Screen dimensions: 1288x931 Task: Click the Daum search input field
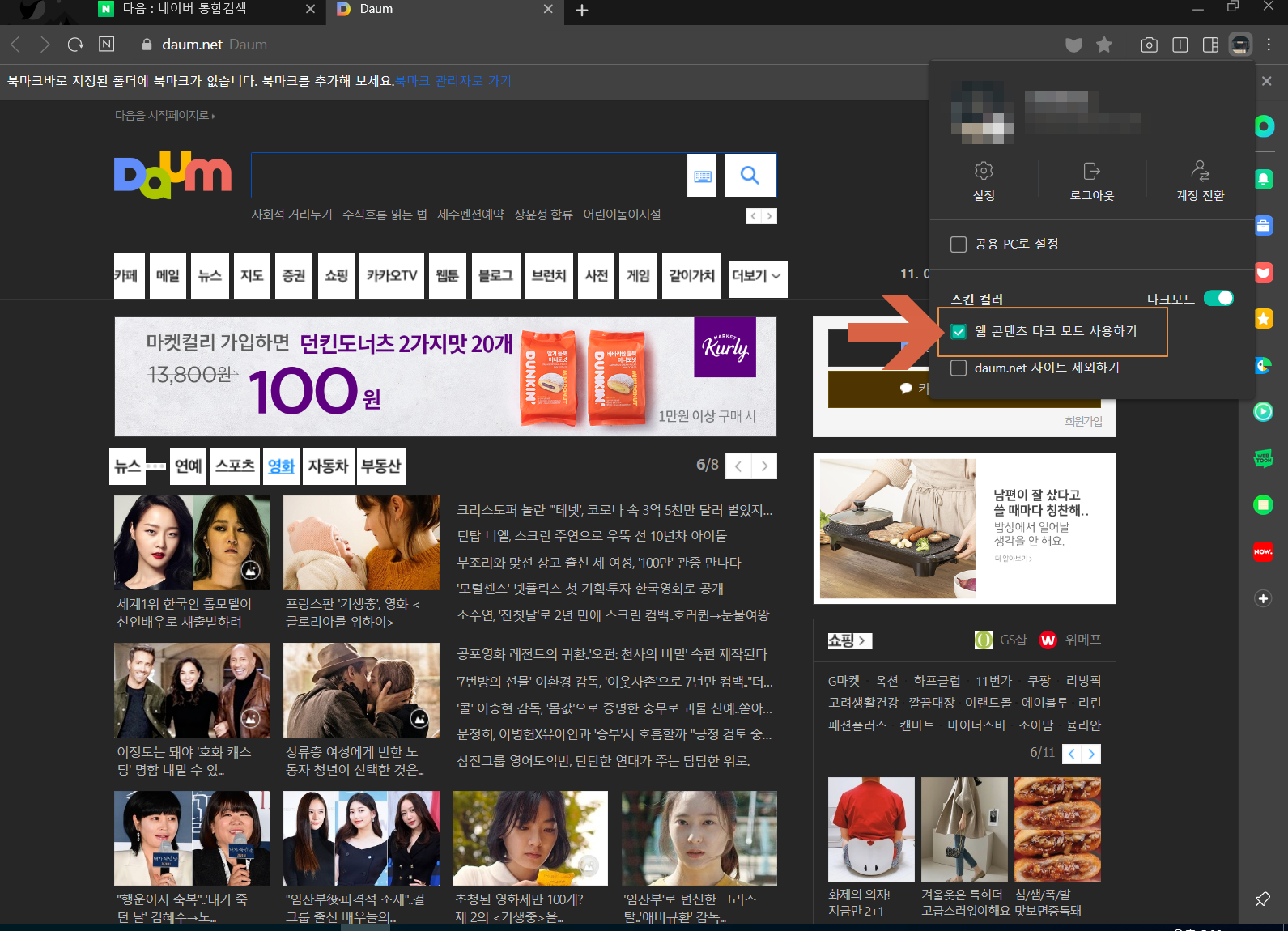(x=470, y=176)
